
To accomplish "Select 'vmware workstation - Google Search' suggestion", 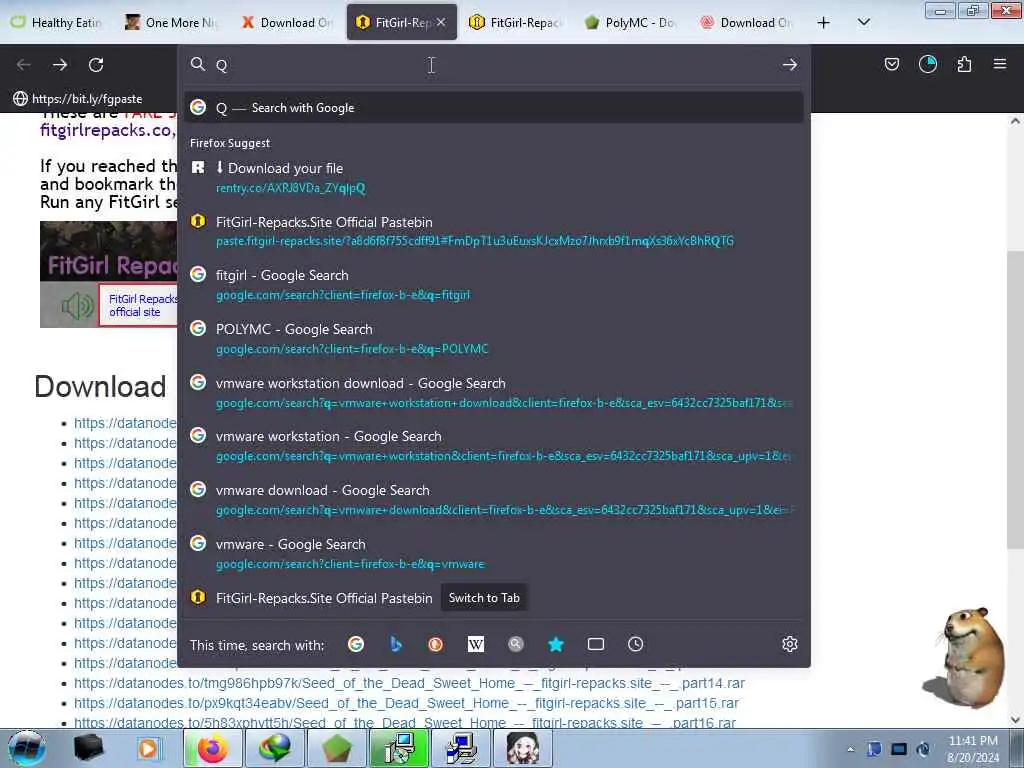I will (x=493, y=446).
